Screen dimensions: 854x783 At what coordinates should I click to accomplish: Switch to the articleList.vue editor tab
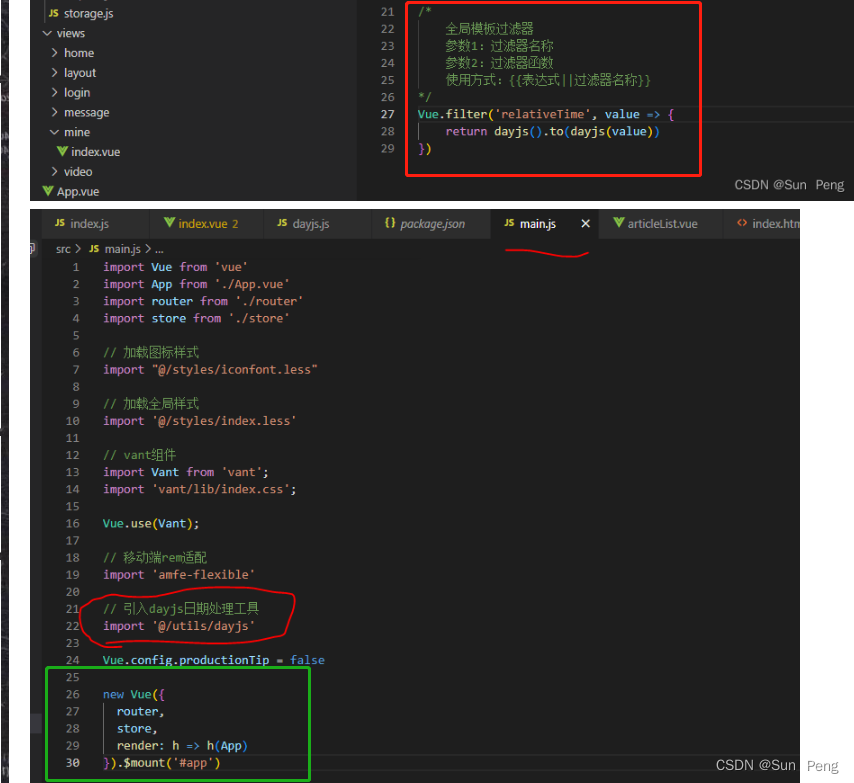pyautogui.click(x=661, y=224)
